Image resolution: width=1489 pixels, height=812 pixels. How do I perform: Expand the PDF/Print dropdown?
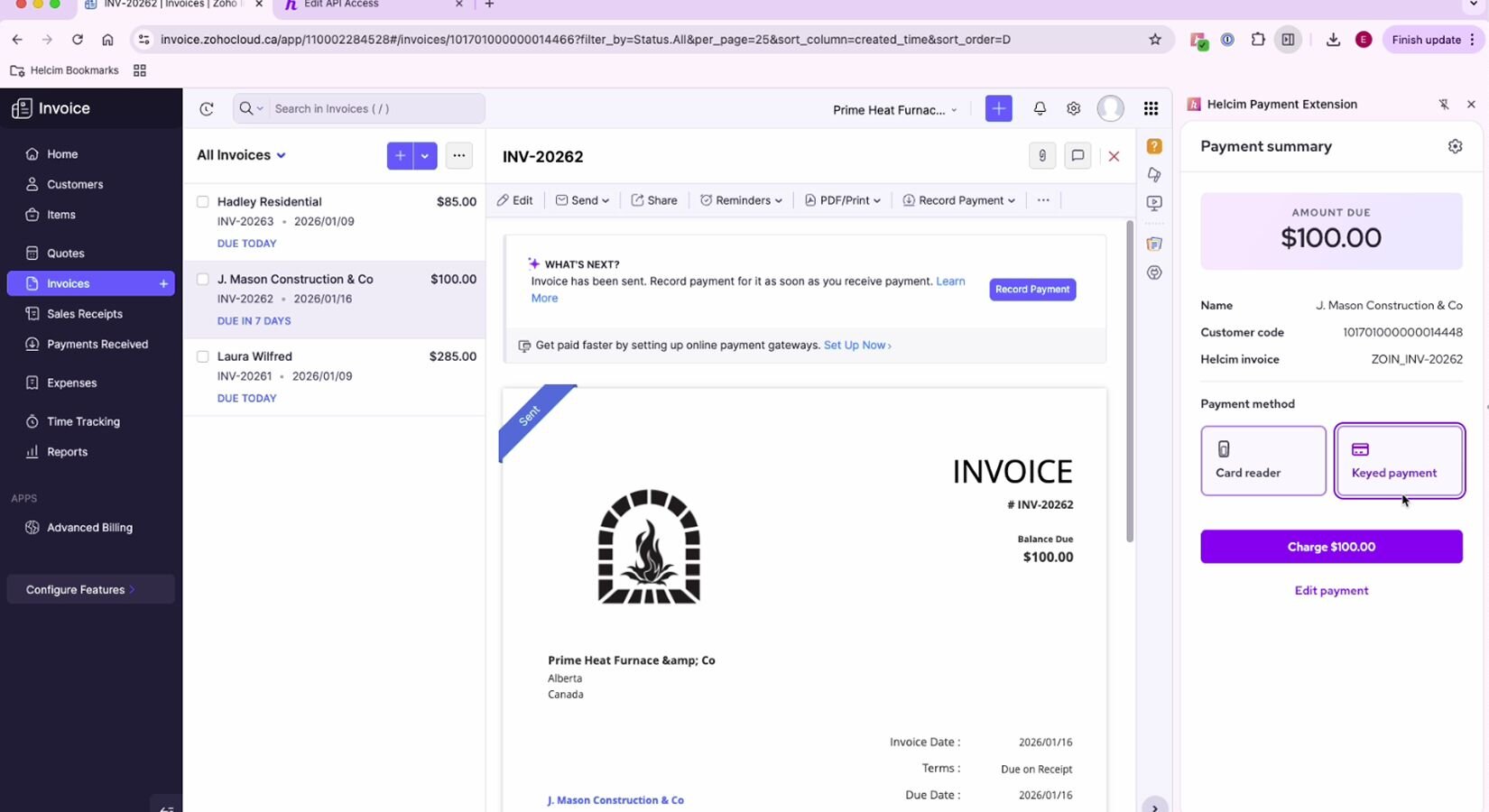[843, 200]
